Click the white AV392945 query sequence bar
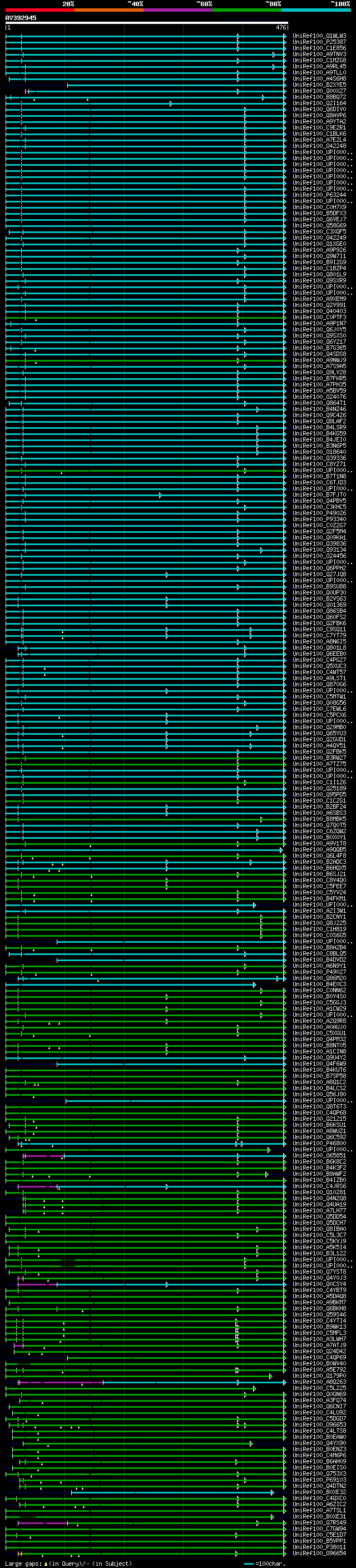 (x=147, y=22)
